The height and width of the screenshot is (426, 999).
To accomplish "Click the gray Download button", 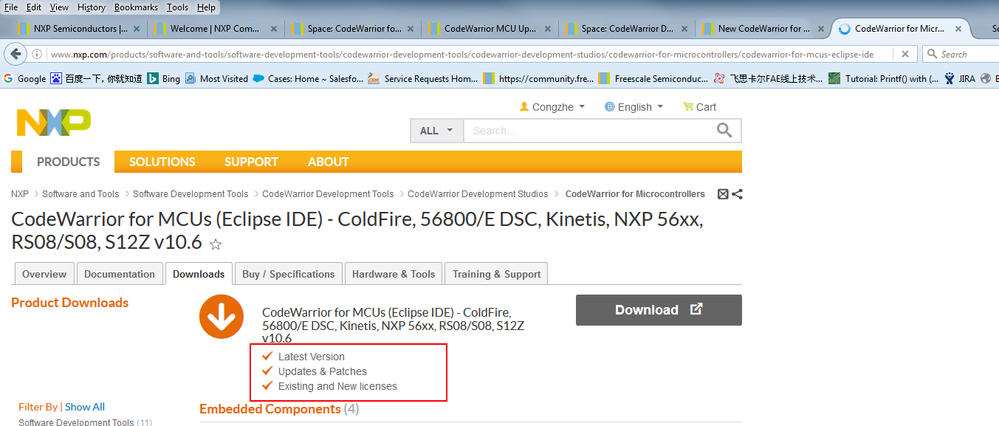I will (x=659, y=310).
